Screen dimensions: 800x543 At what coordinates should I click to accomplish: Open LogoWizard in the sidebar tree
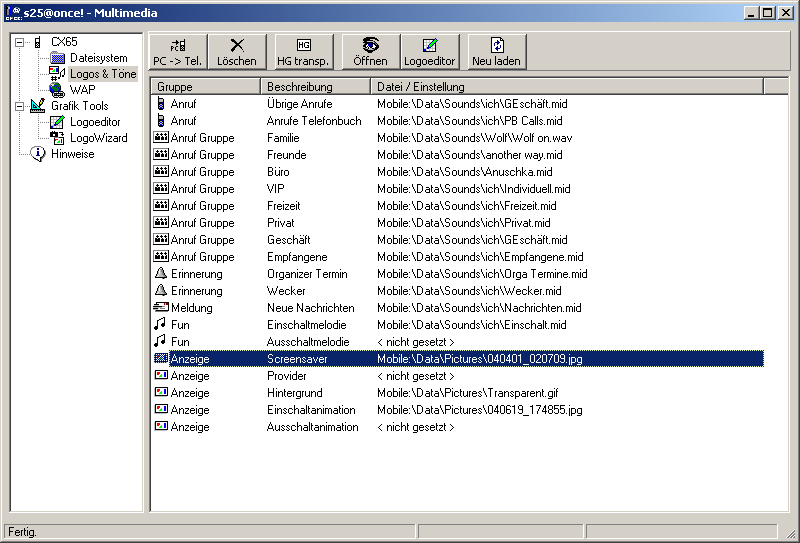(x=98, y=138)
